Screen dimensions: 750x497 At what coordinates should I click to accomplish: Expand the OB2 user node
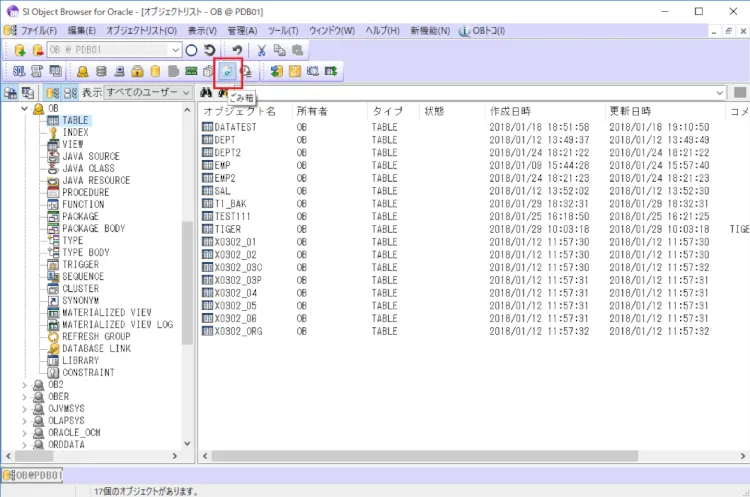point(24,385)
